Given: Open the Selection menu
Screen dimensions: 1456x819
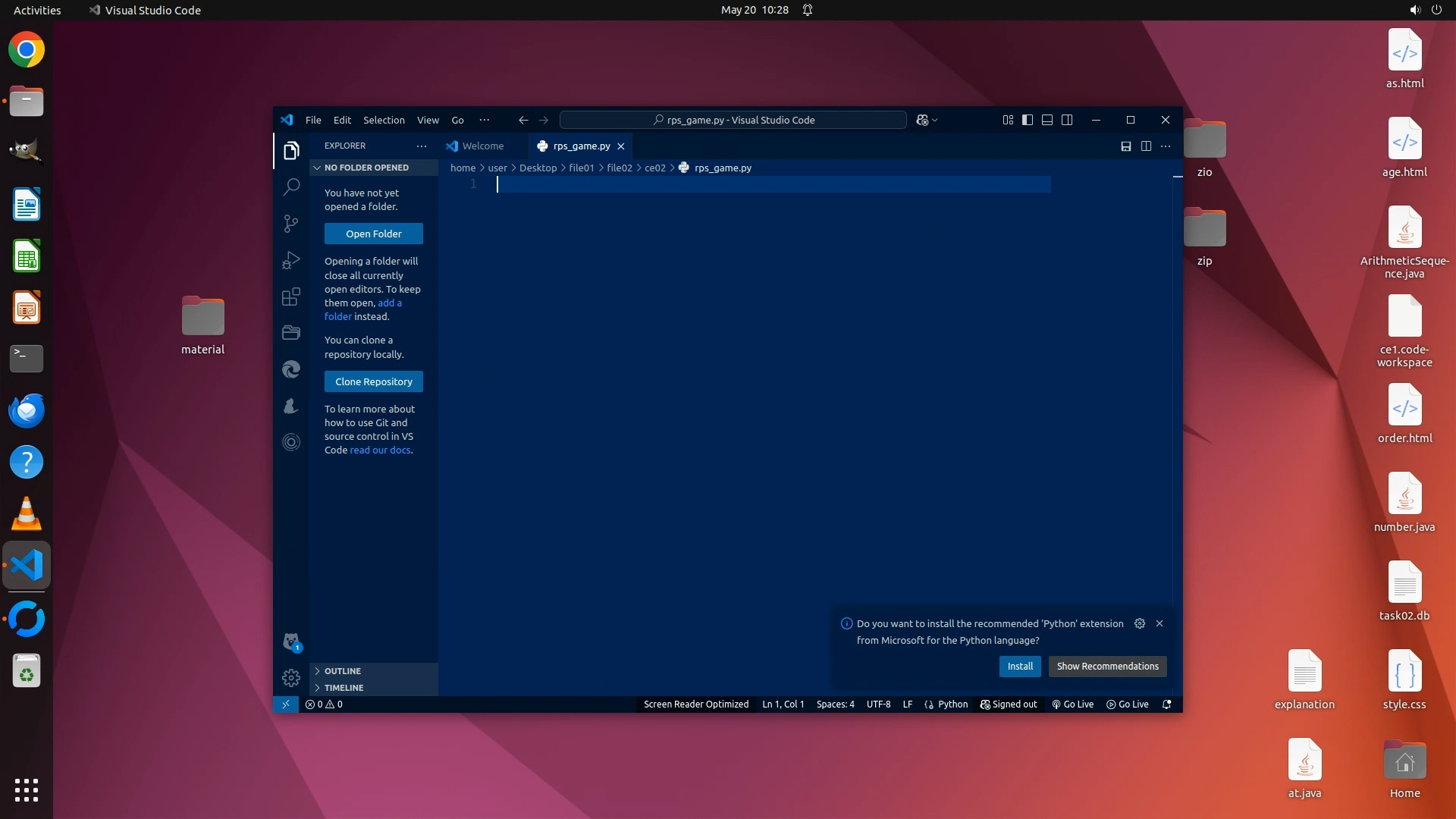Looking at the screenshot, I should (x=384, y=120).
